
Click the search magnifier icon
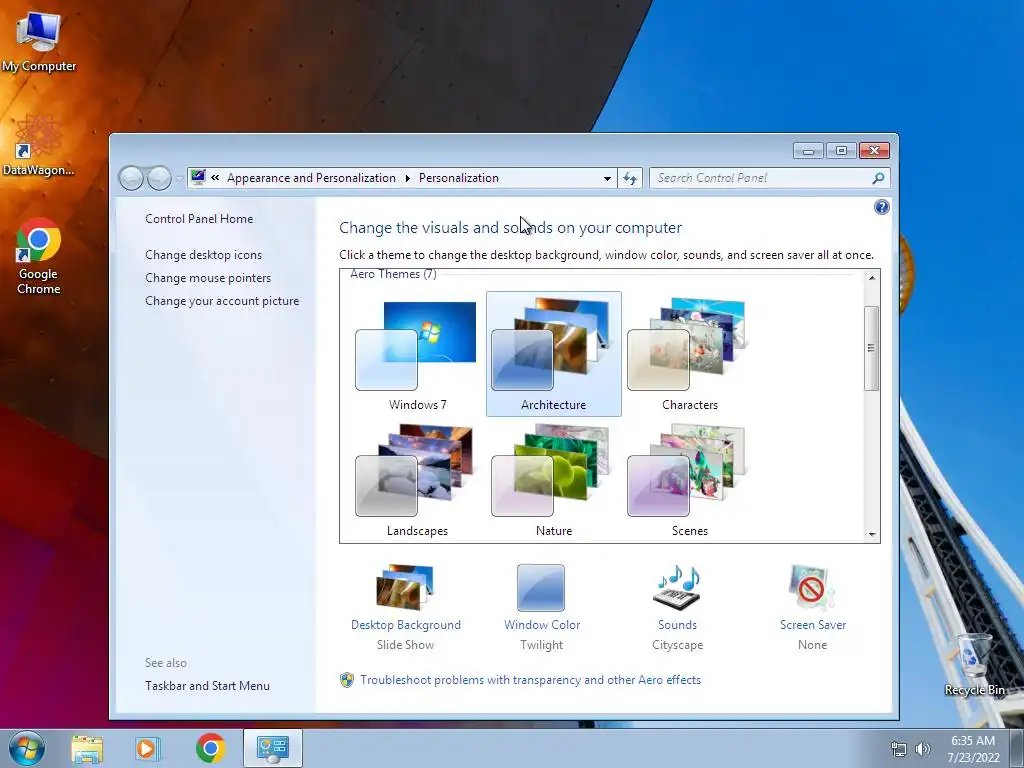coord(878,178)
